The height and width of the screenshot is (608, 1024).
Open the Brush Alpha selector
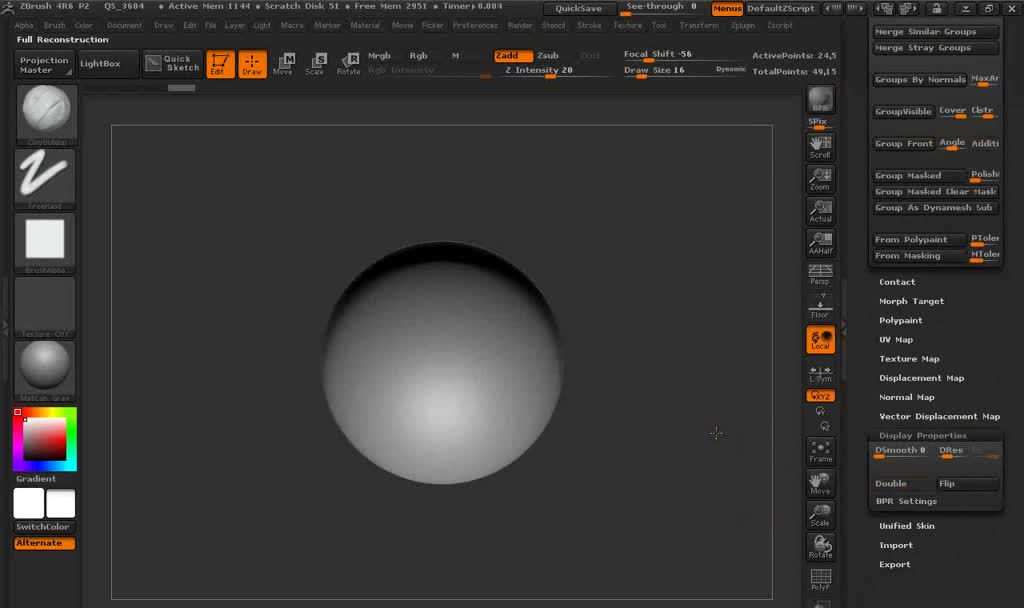point(45,243)
